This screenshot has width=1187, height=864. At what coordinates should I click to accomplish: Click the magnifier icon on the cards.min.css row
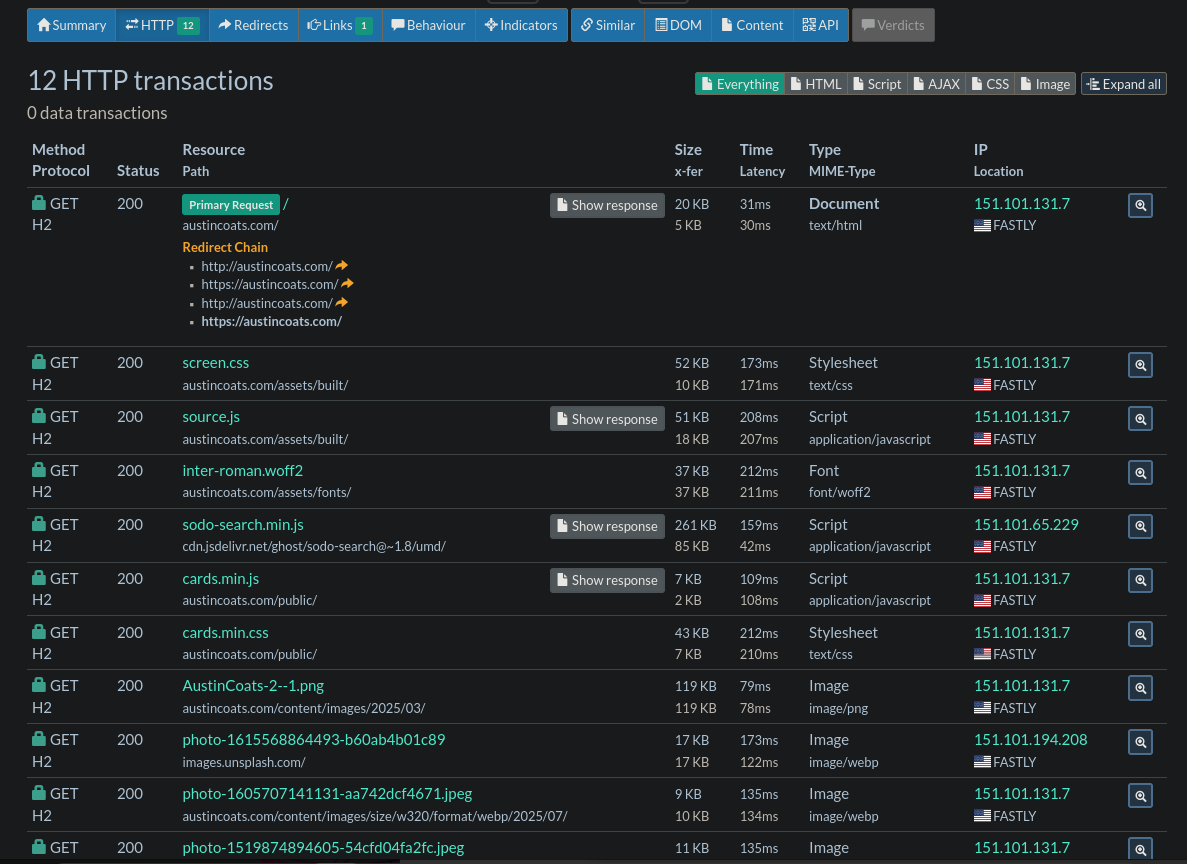(1140, 634)
